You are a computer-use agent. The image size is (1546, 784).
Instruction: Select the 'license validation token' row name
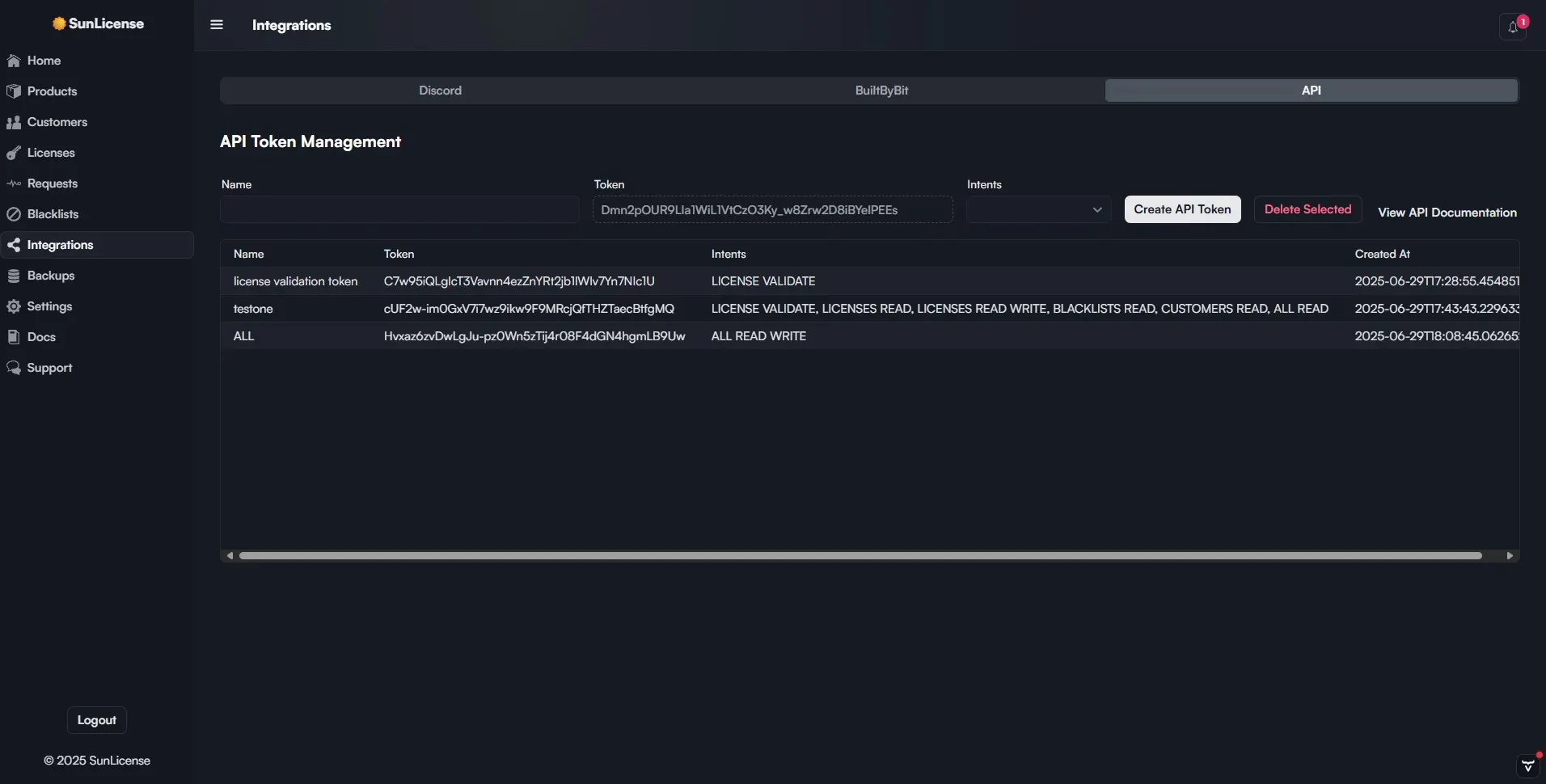click(296, 281)
